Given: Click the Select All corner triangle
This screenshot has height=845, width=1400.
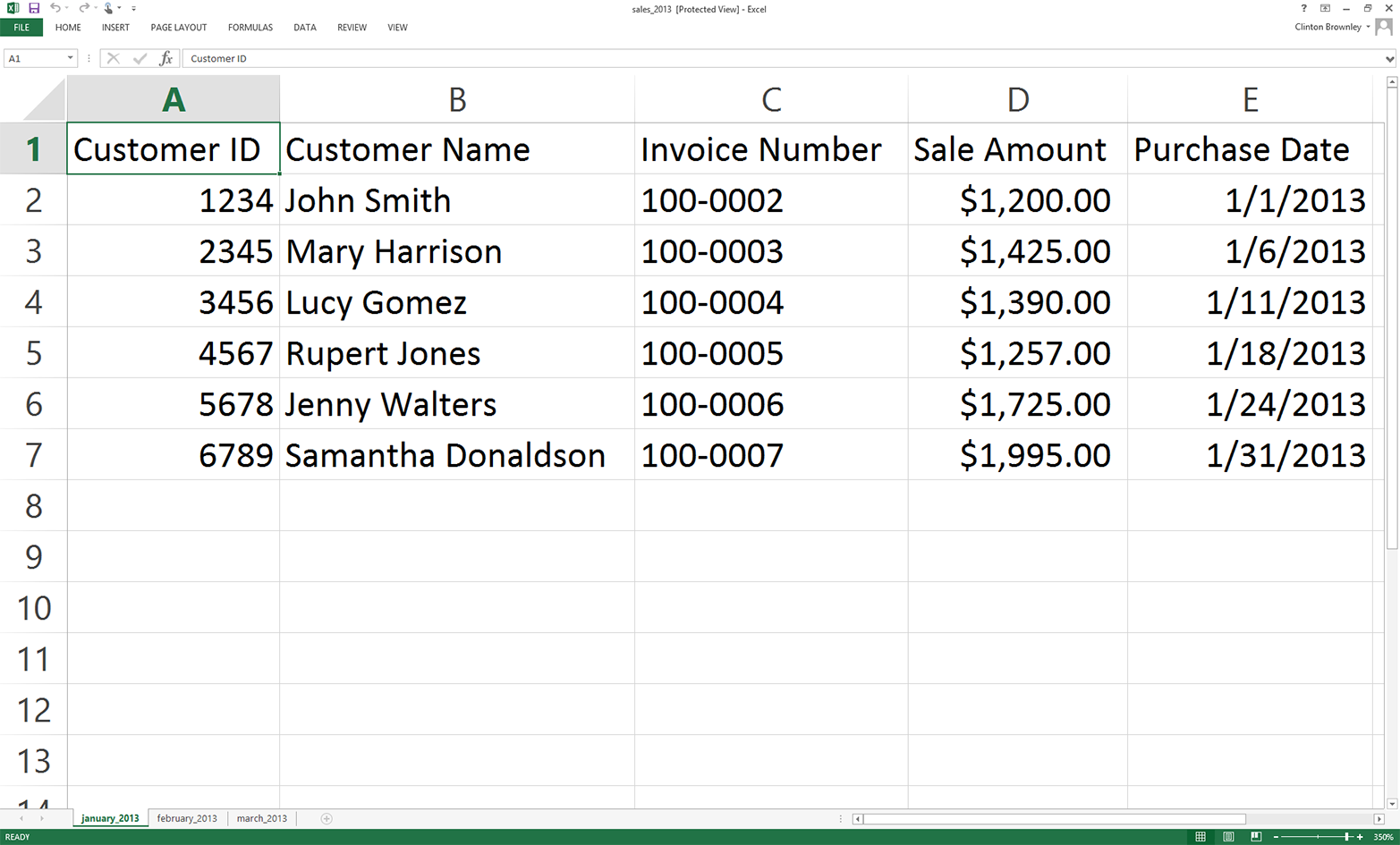Looking at the screenshot, I should pos(44,100).
